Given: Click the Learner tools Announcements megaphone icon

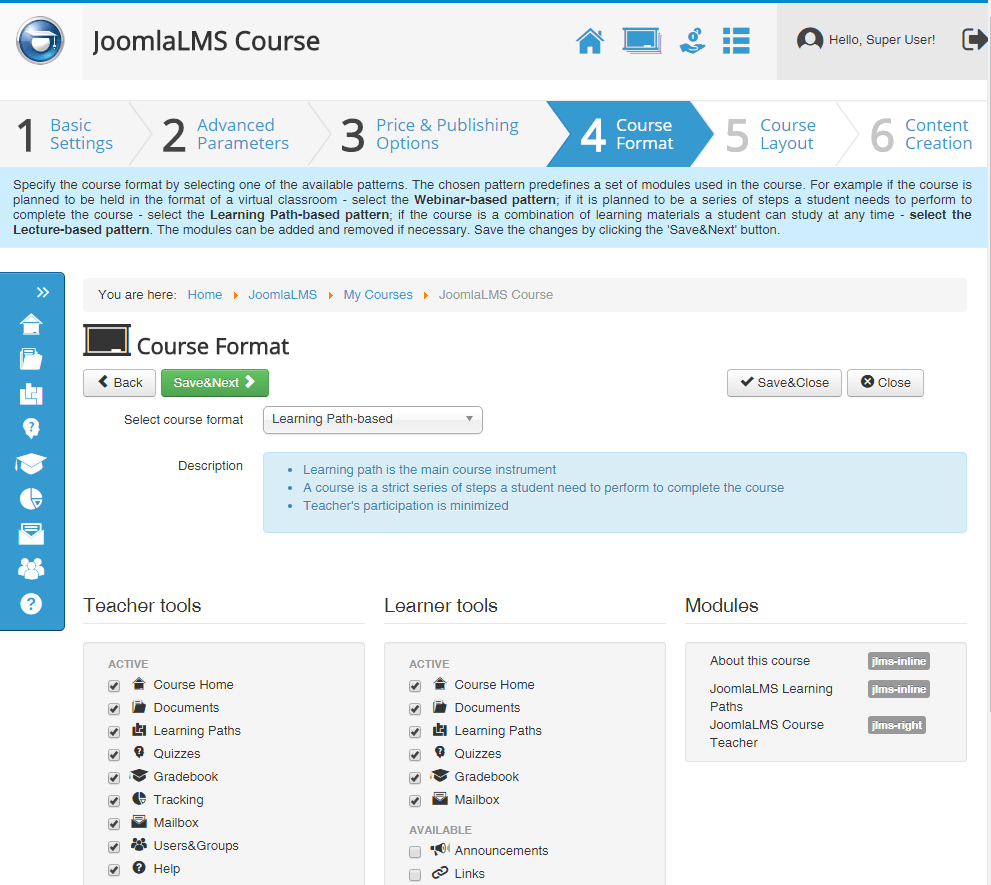Looking at the screenshot, I should (x=440, y=849).
